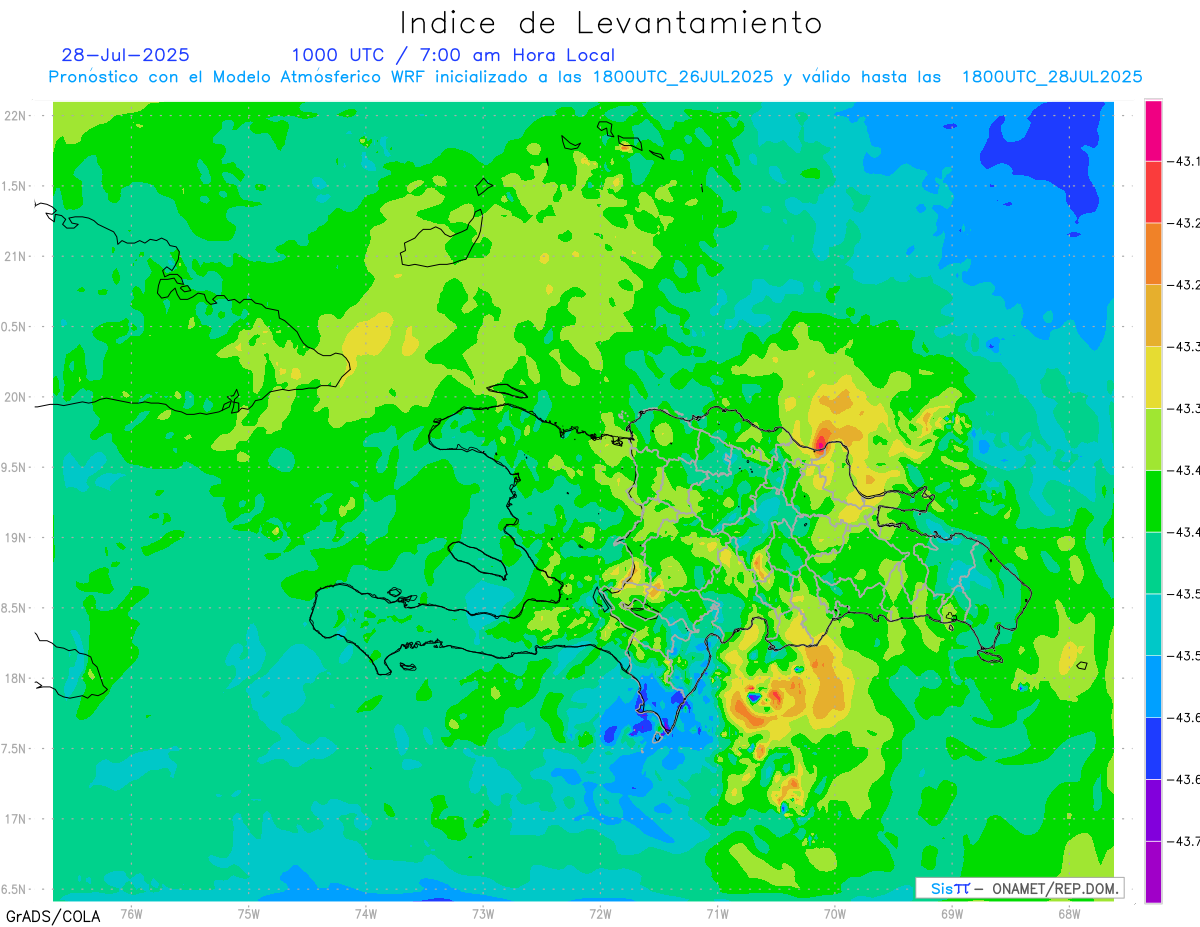
Task: Click the -43.7 legend value
Action: pyautogui.click(x=1186, y=842)
